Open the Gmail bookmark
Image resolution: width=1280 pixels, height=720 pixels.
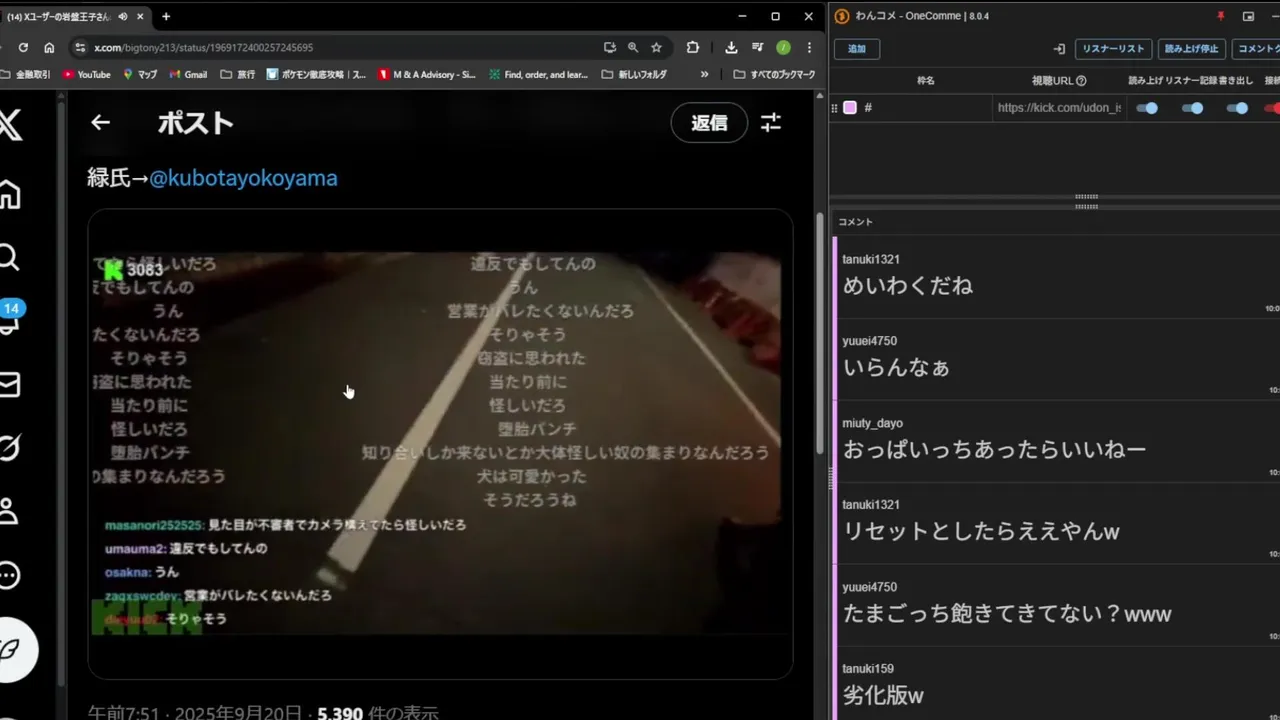tap(188, 74)
